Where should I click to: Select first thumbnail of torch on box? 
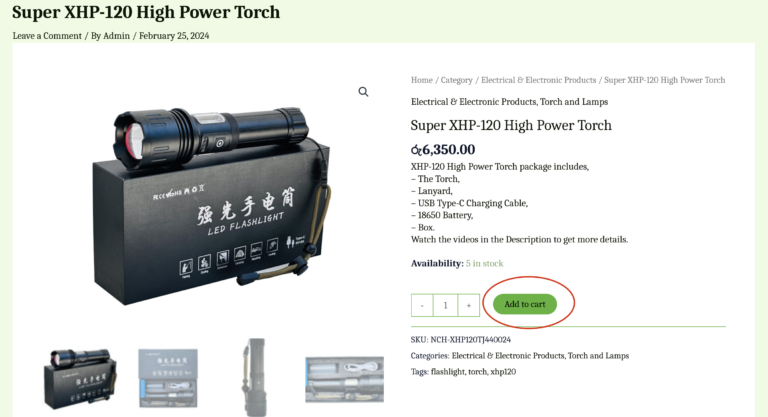(80, 378)
